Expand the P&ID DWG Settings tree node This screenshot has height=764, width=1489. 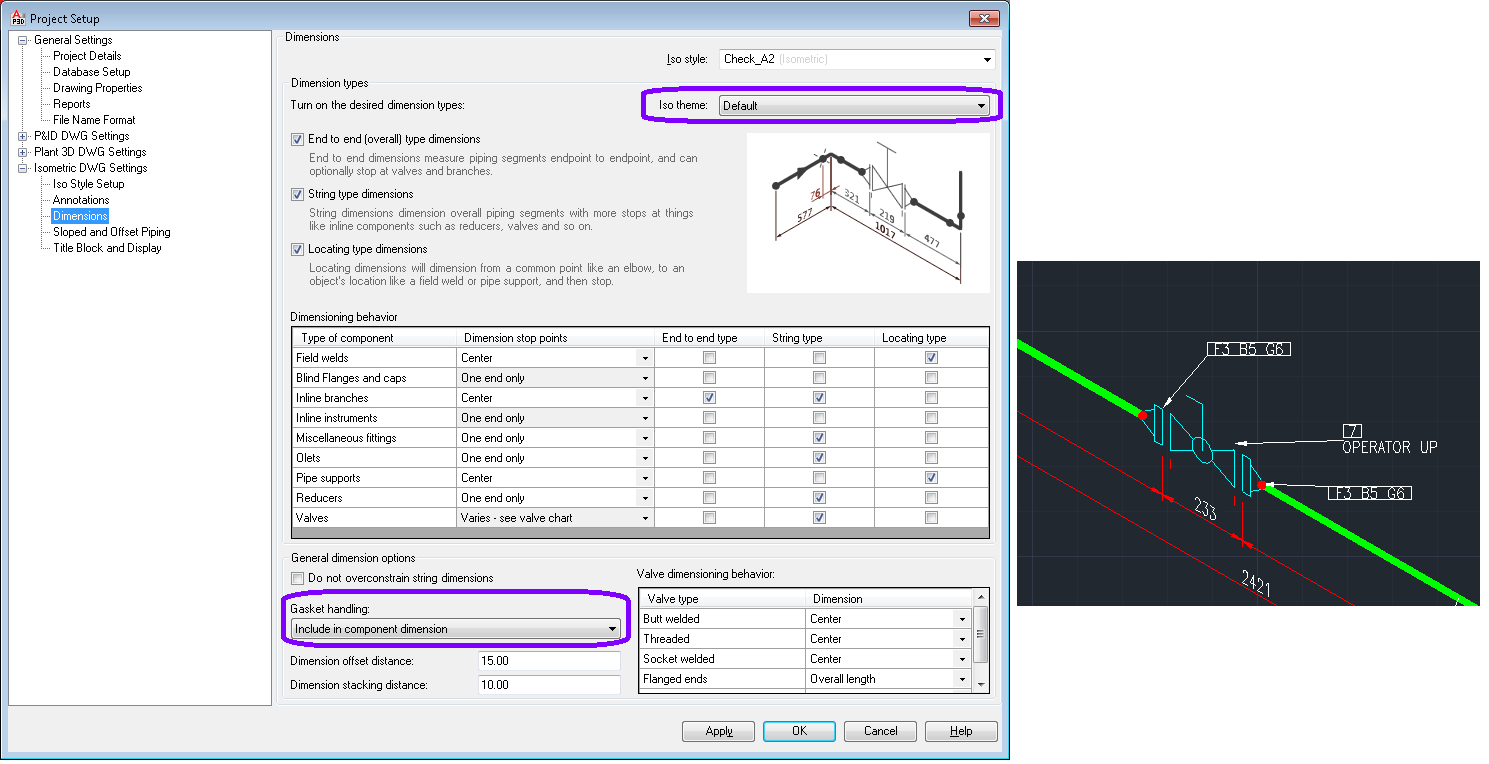pyautogui.click(x=22, y=135)
